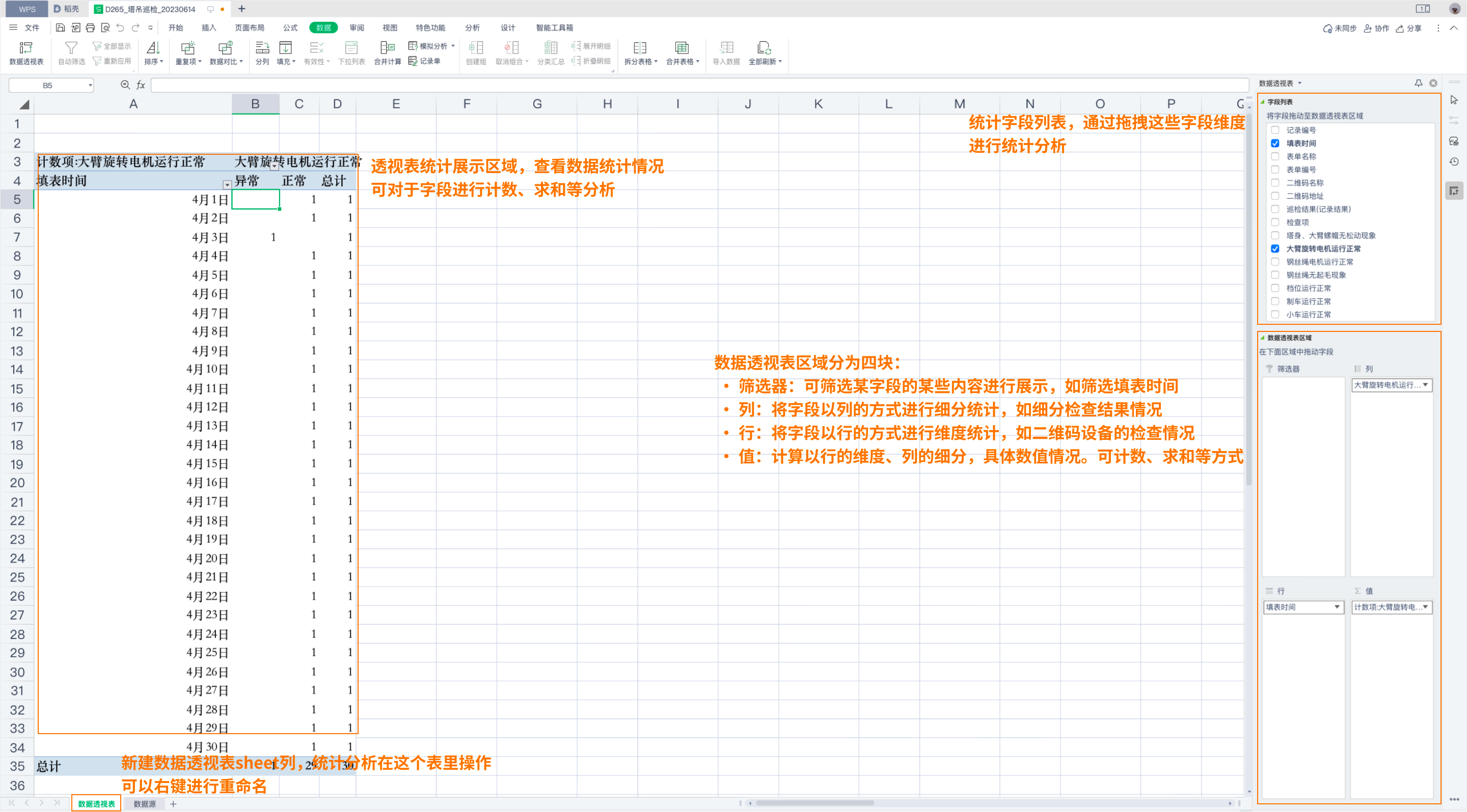
Task: Click the 自动筛选 funnel icon
Action: [x=71, y=48]
